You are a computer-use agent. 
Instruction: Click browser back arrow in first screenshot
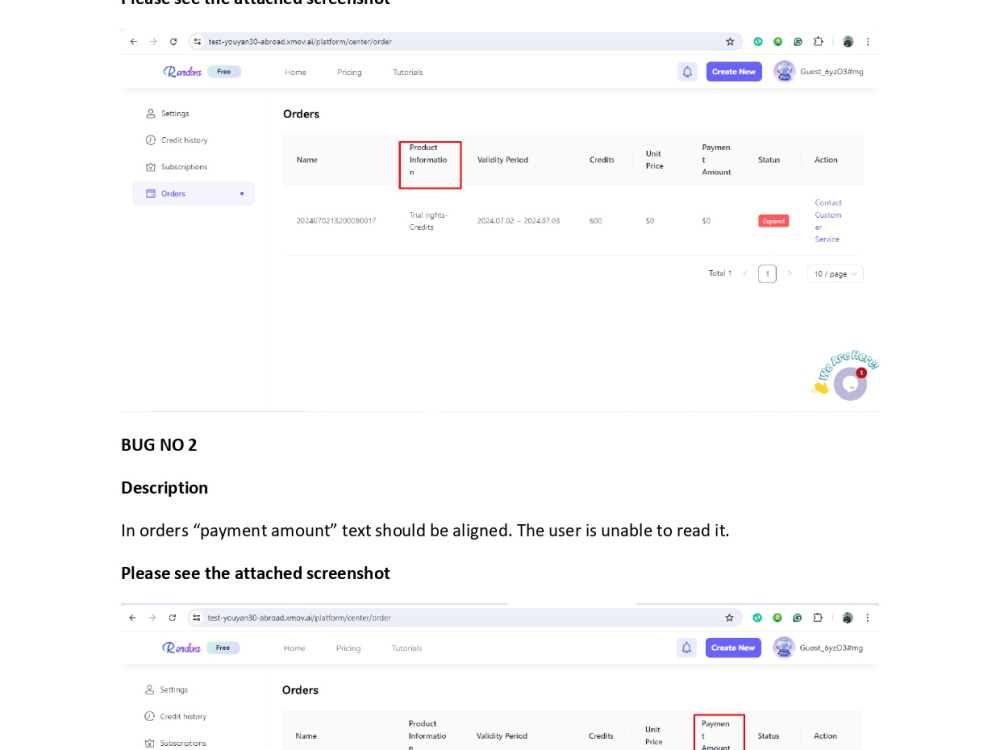click(x=133, y=41)
